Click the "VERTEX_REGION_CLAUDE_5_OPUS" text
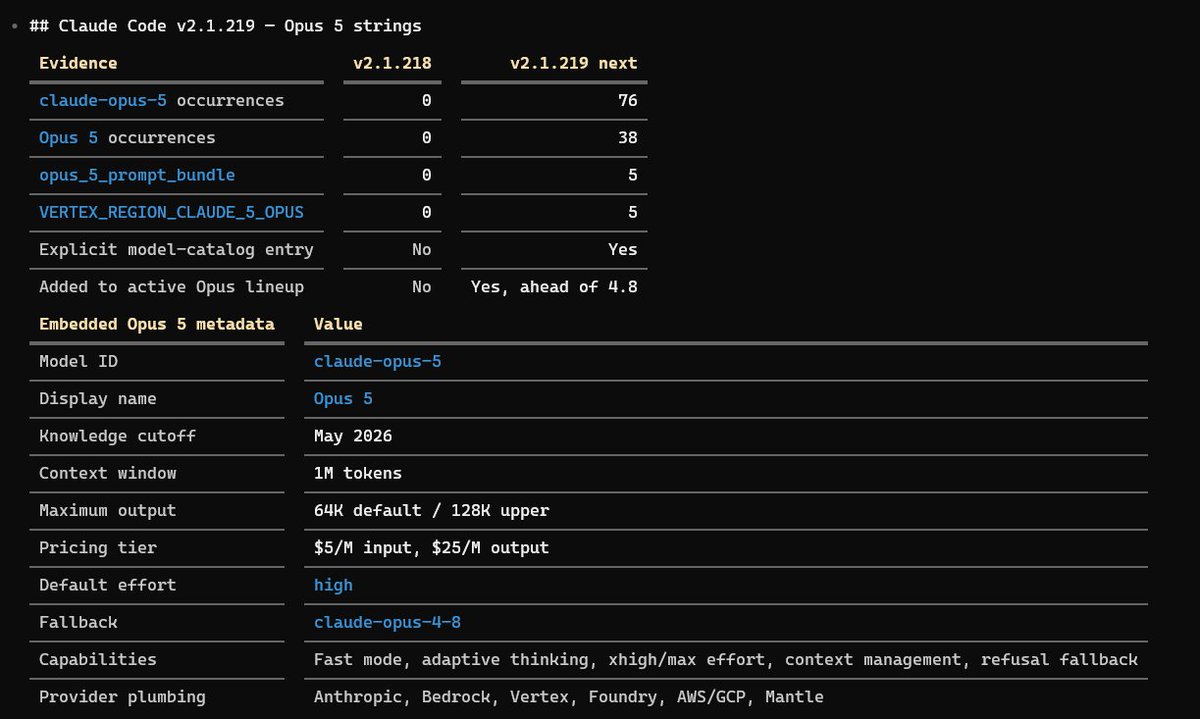 pyautogui.click(x=171, y=212)
